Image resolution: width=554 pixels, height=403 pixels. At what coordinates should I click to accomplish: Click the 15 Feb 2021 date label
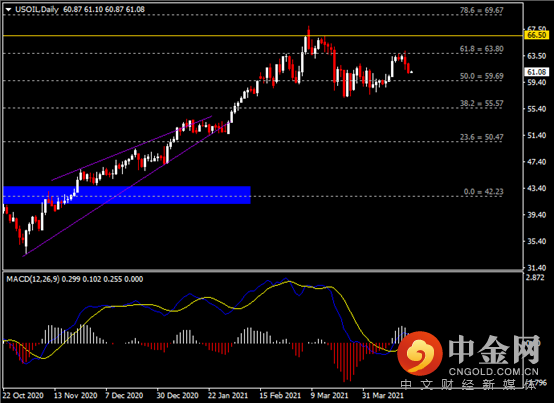coord(280,395)
